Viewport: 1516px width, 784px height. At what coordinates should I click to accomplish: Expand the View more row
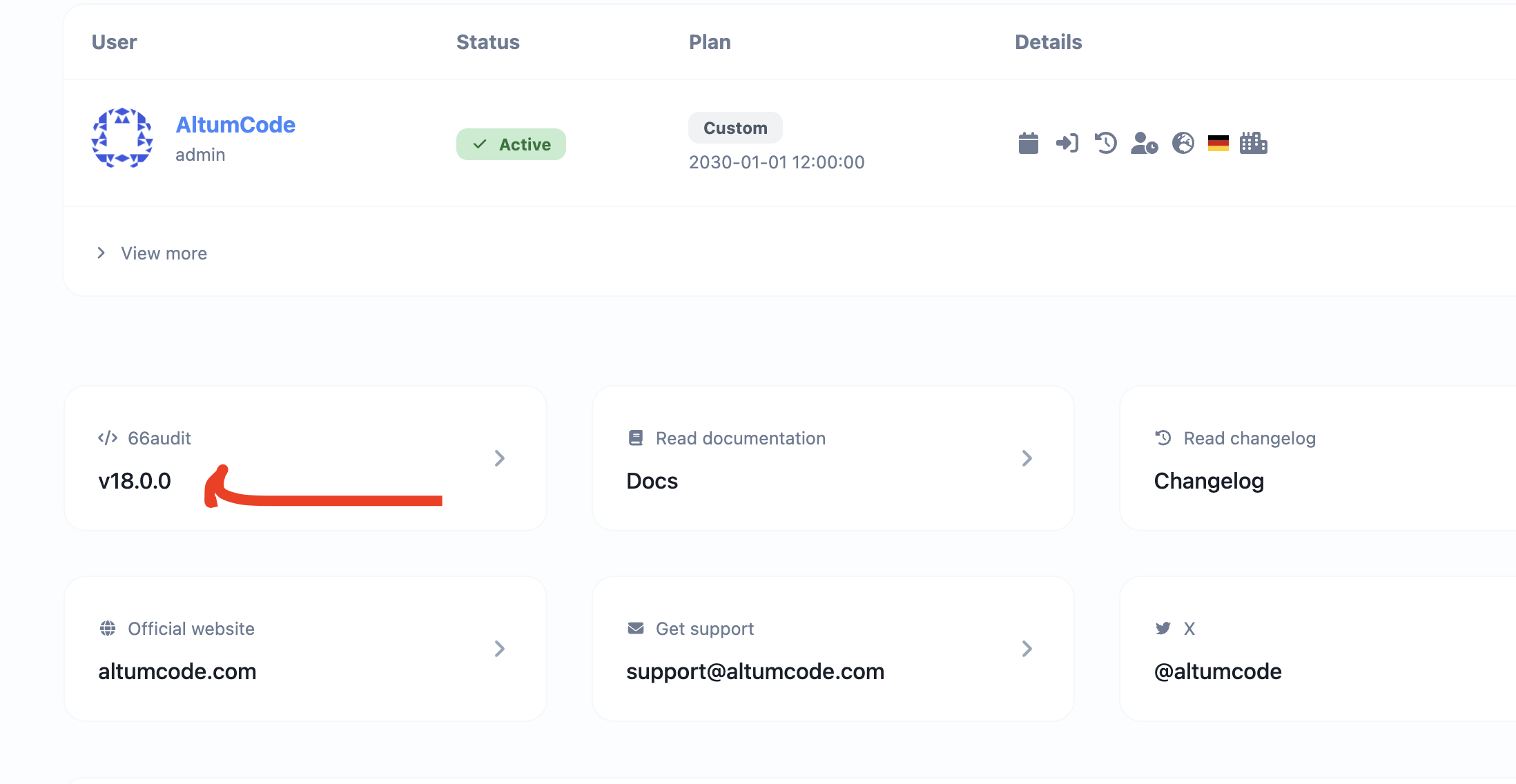[x=152, y=253]
